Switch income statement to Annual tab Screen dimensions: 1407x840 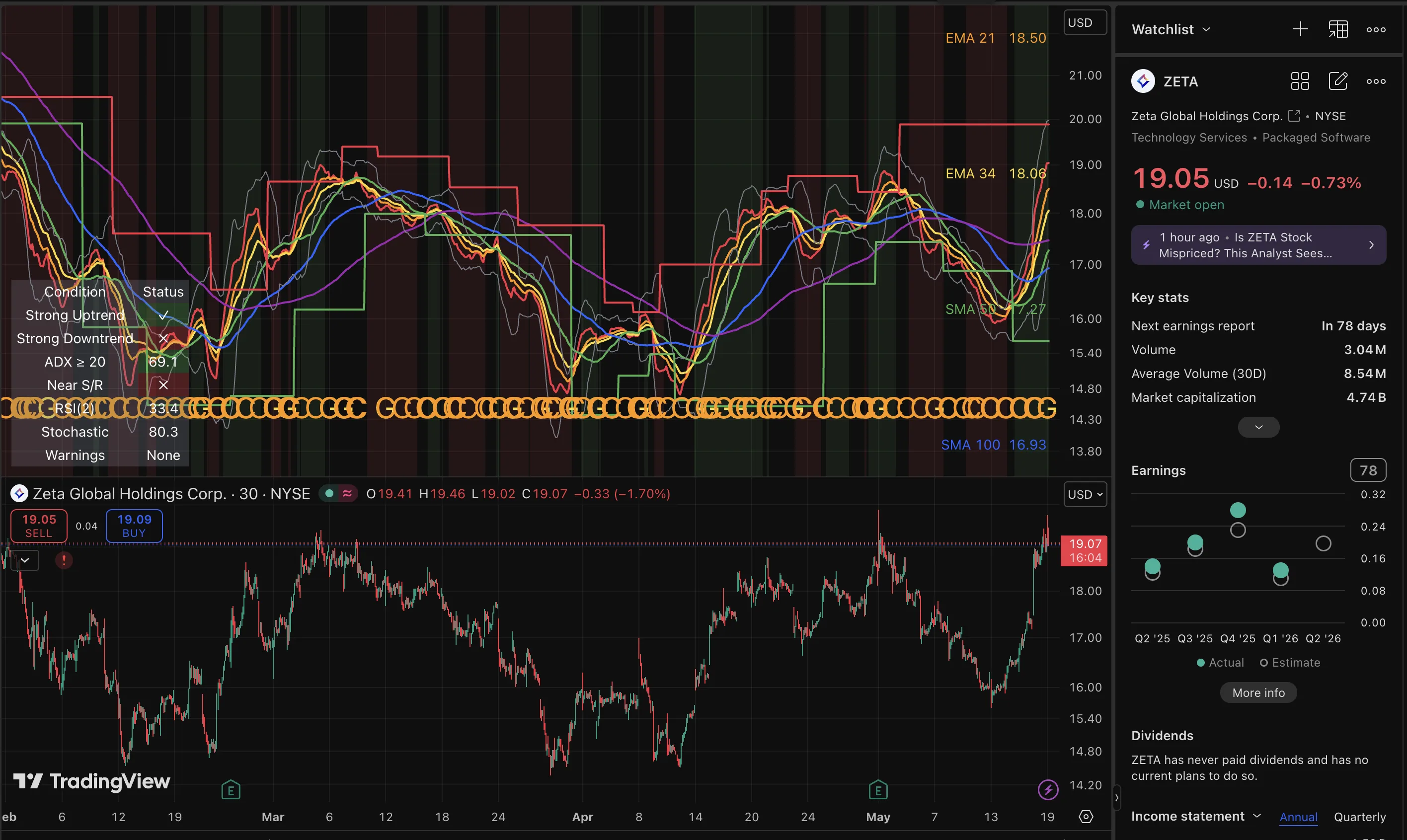pyautogui.click(x=1298, y=817)
